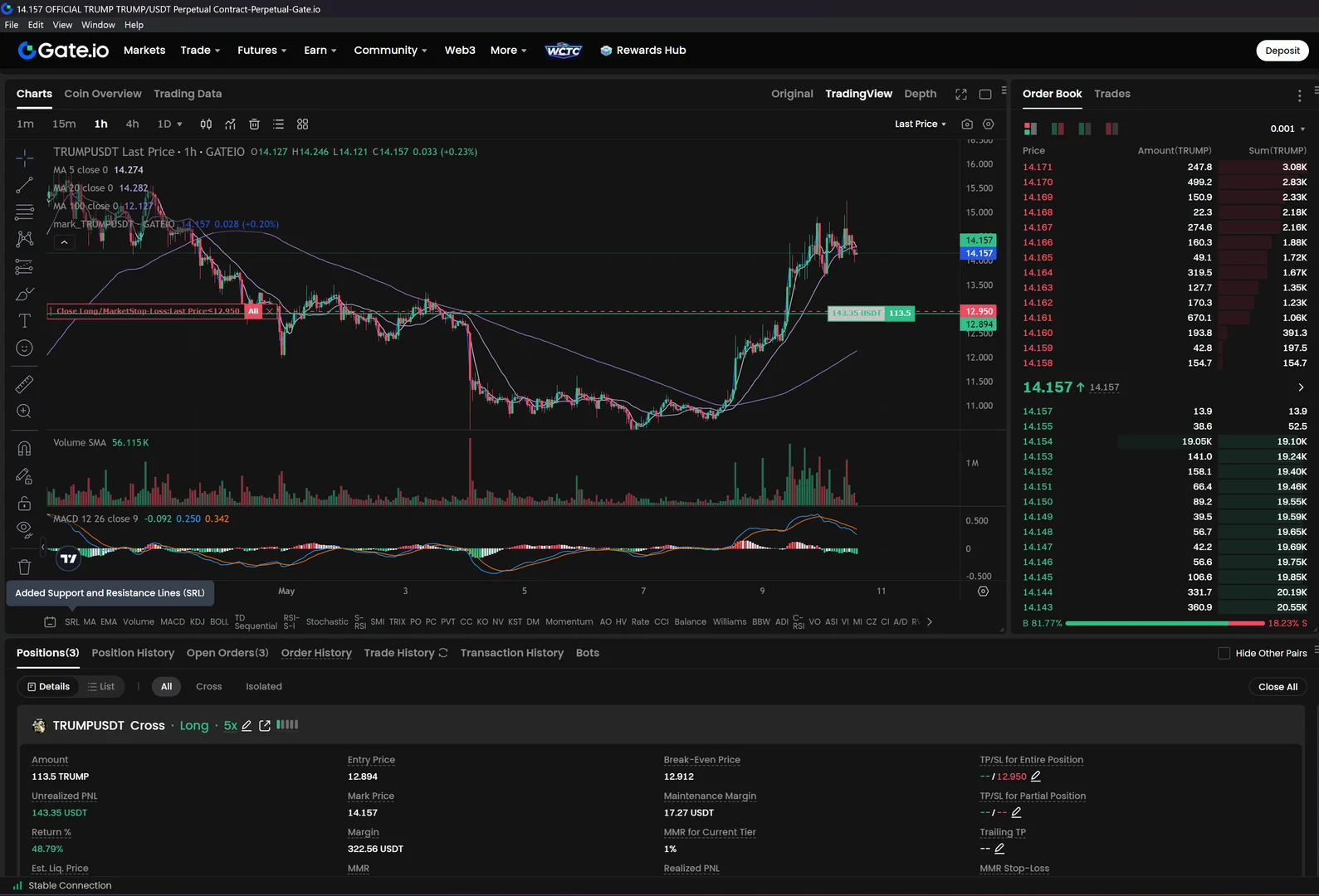Switch to Trading Data tab

[188, 95]
